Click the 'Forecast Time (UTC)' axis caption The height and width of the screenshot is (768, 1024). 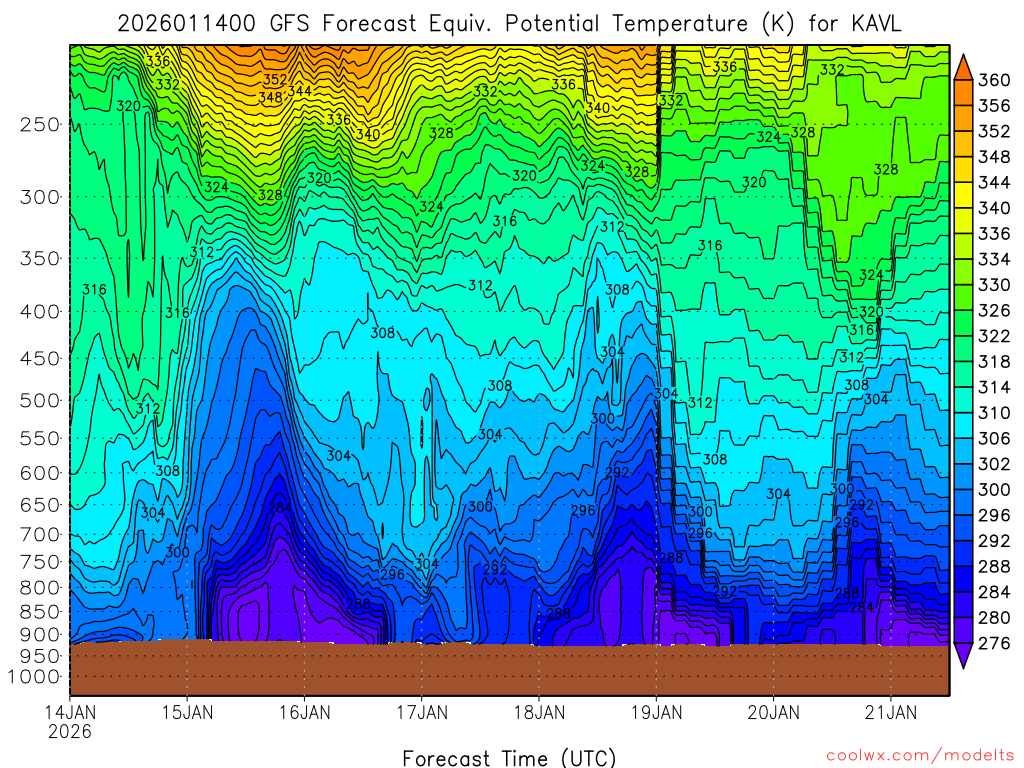pos(509,758)
